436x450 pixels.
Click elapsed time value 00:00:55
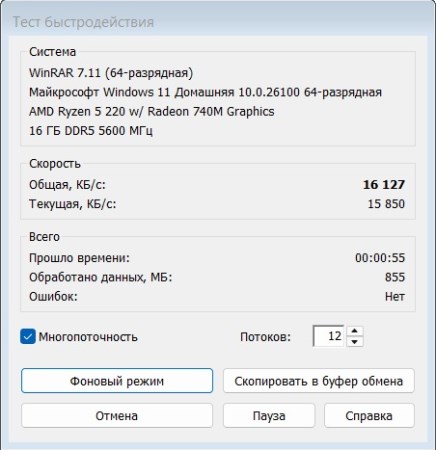(x=380, y=258)
